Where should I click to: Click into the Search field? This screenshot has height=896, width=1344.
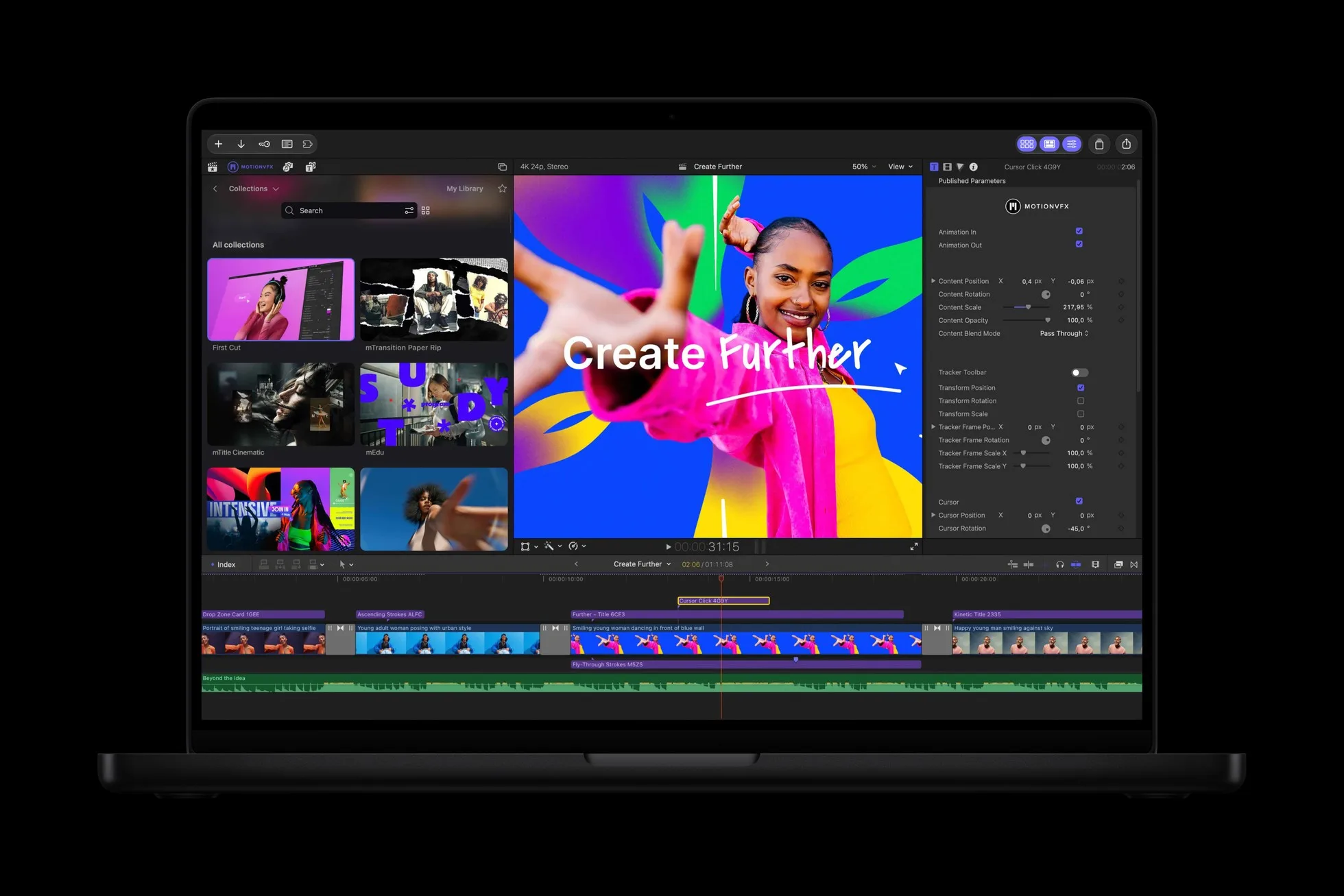pos(349,210)
